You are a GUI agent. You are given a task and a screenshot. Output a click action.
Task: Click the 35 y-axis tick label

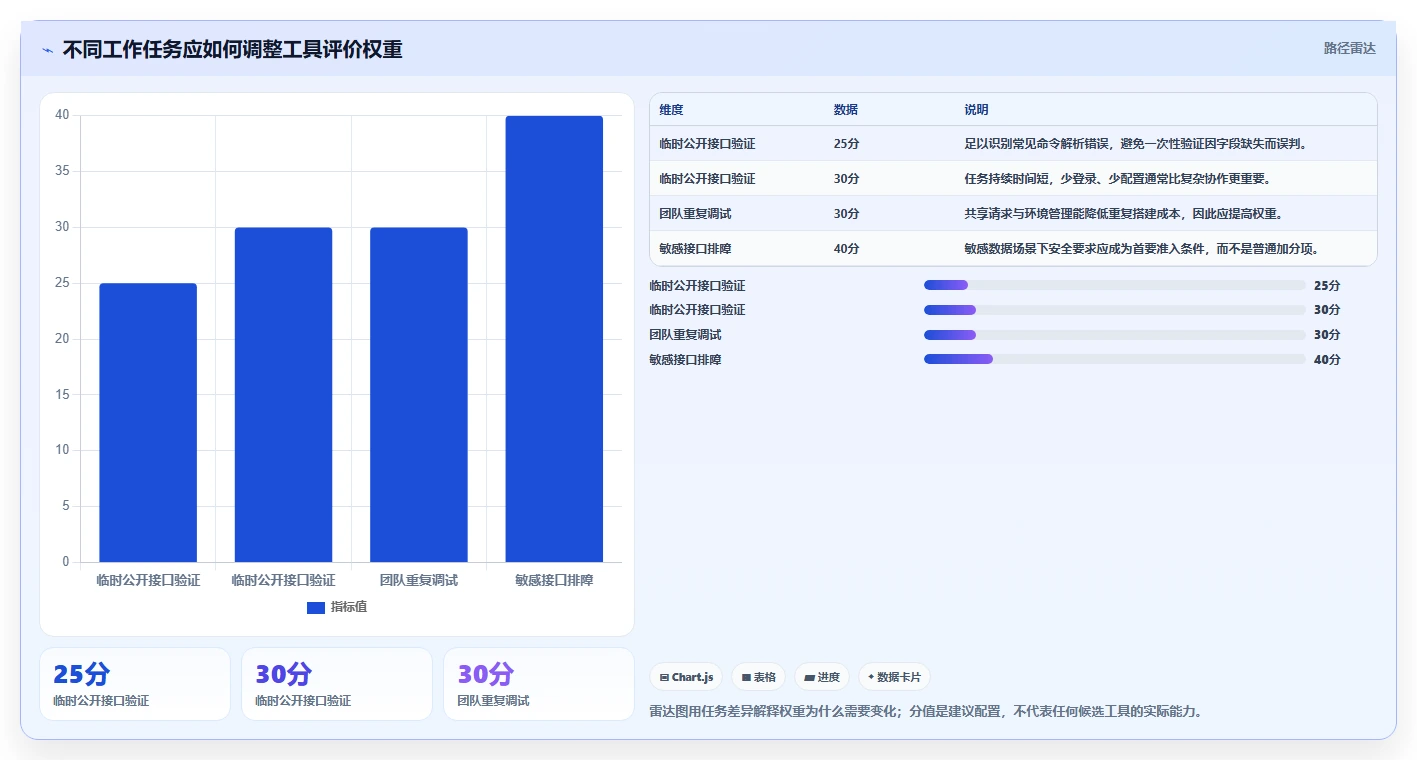click(62, 171)
